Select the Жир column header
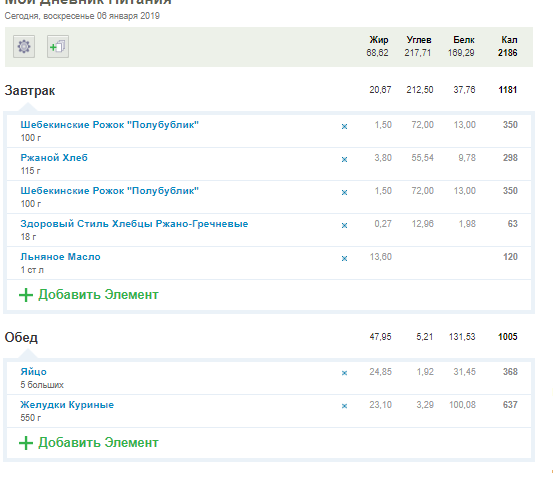 coord(379,40)
